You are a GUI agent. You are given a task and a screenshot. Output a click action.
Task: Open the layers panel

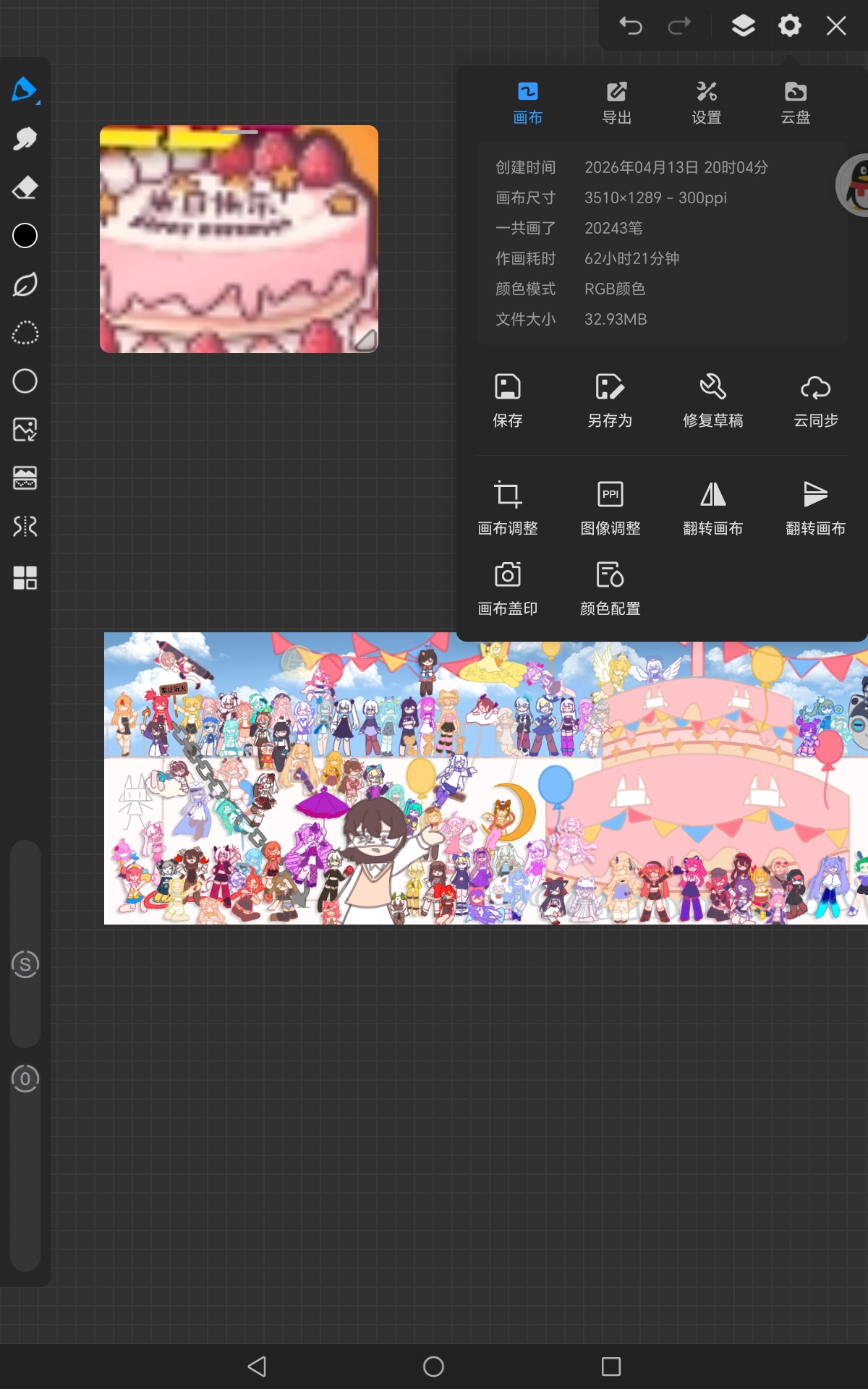pos(743,26)
